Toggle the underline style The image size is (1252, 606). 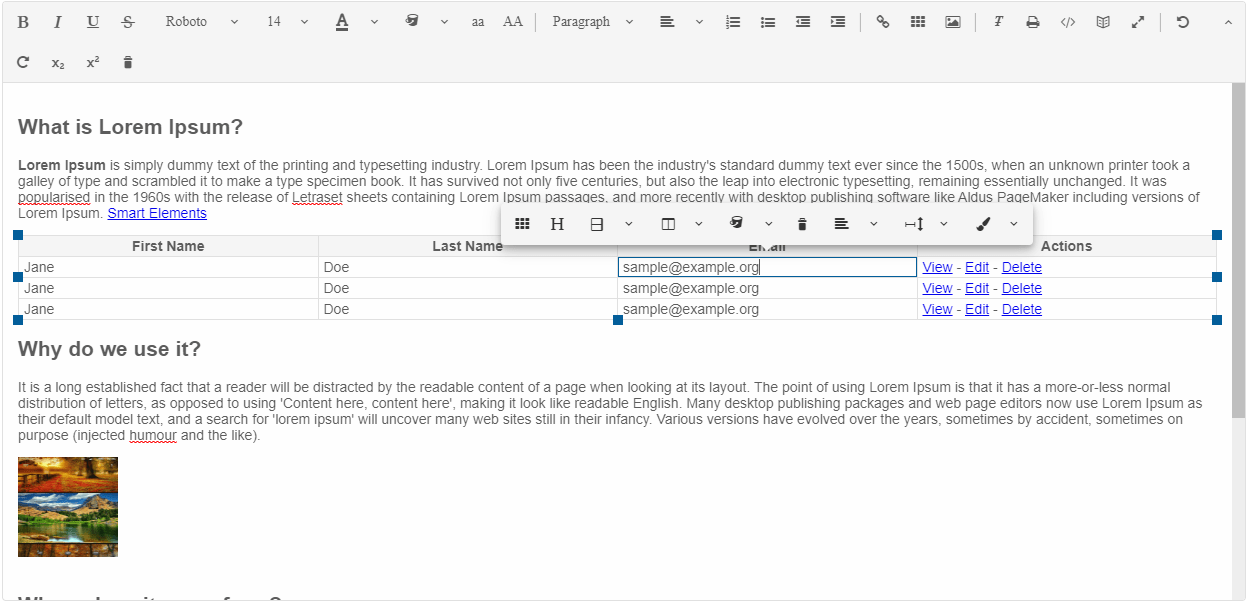click(92, 21)
